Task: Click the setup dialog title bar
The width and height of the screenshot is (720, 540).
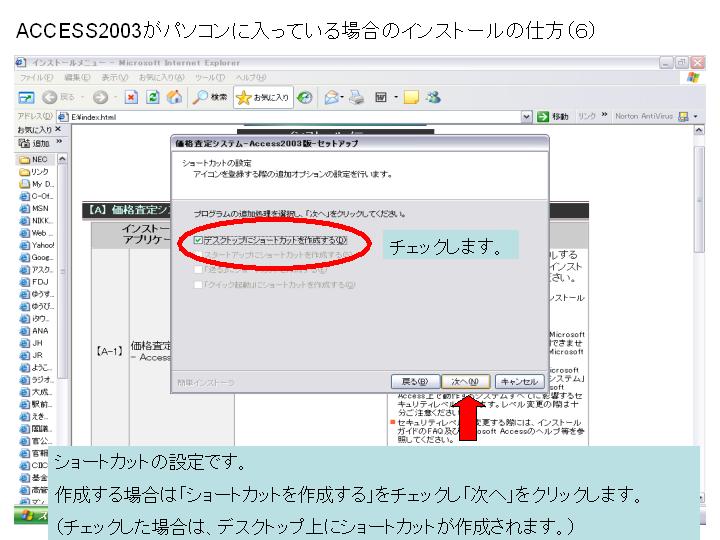Action: coord(360,143)
